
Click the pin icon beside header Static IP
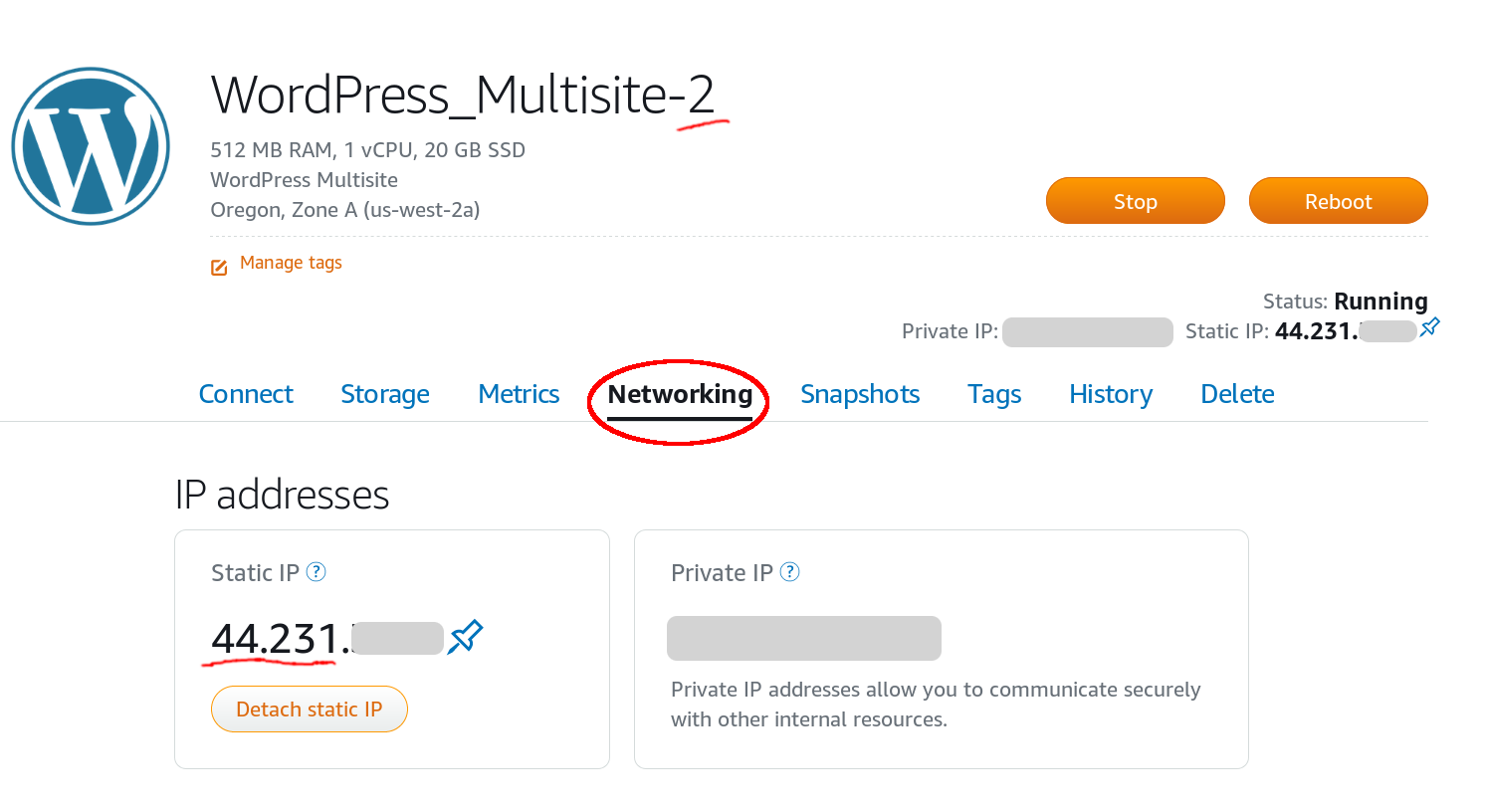tap(1430, 327)
